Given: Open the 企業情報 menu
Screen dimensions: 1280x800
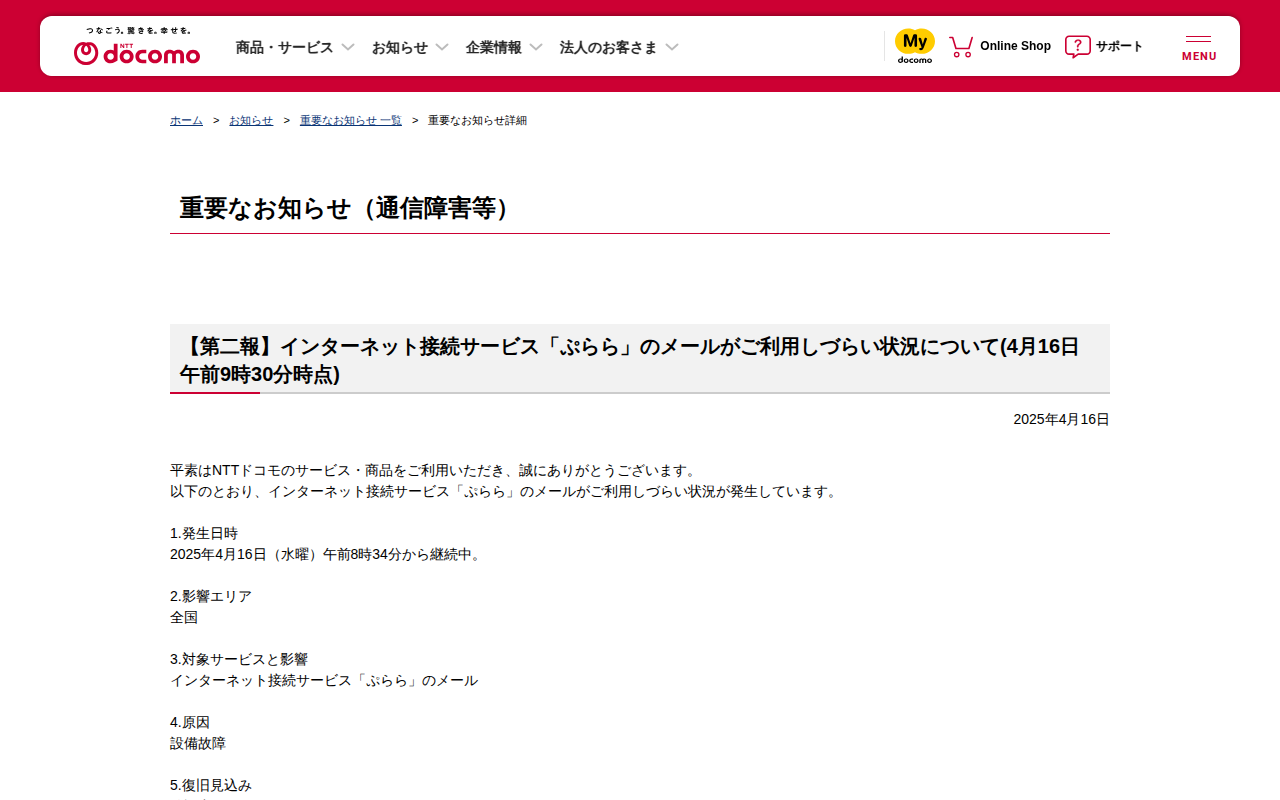Looking at the screenshot, I should [x=494, y=47].
